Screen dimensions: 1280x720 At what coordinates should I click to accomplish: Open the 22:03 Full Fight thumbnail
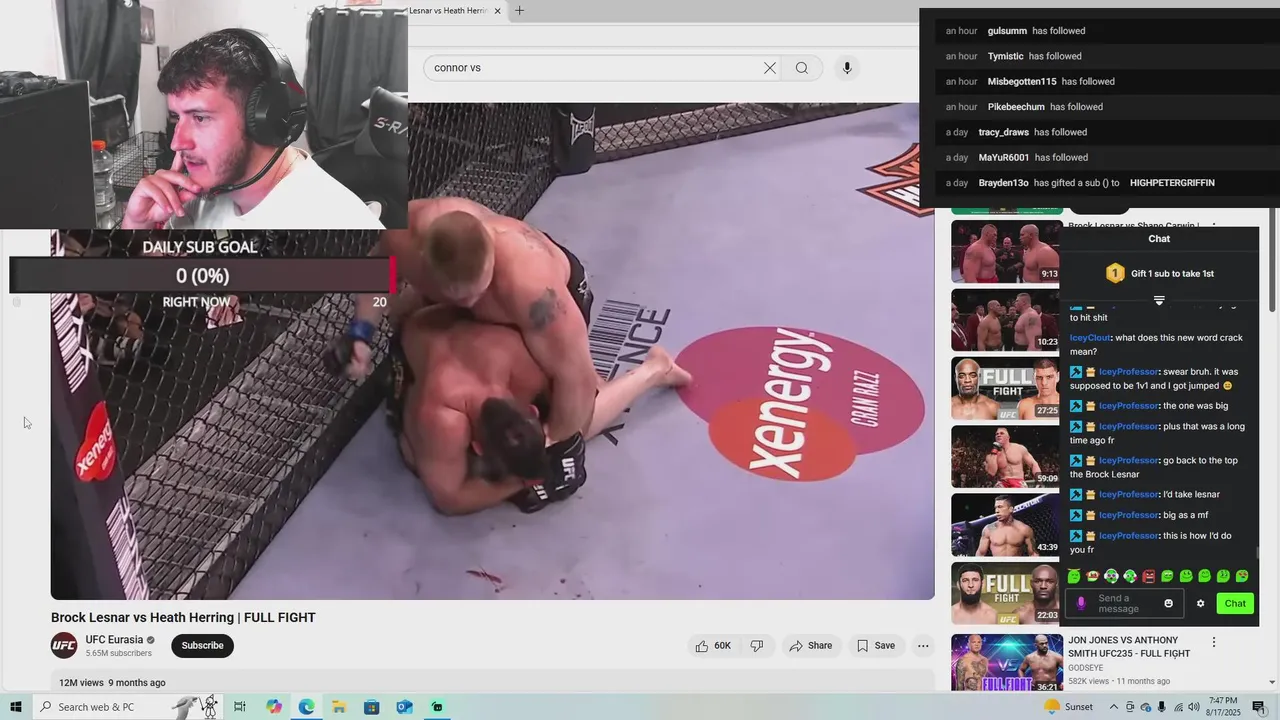[1006, 593]
